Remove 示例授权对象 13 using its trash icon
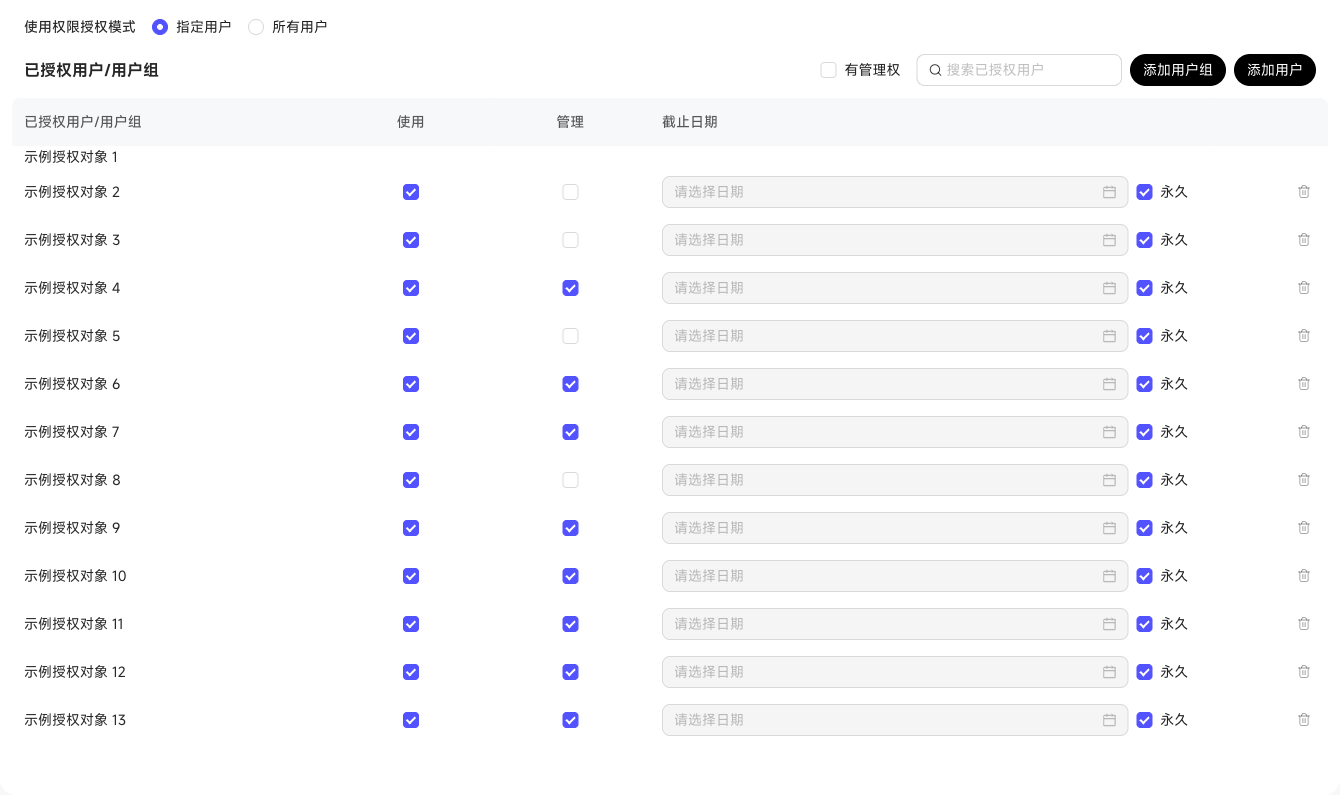This screenshot has height=795, width=1340. click(1304, 720)
